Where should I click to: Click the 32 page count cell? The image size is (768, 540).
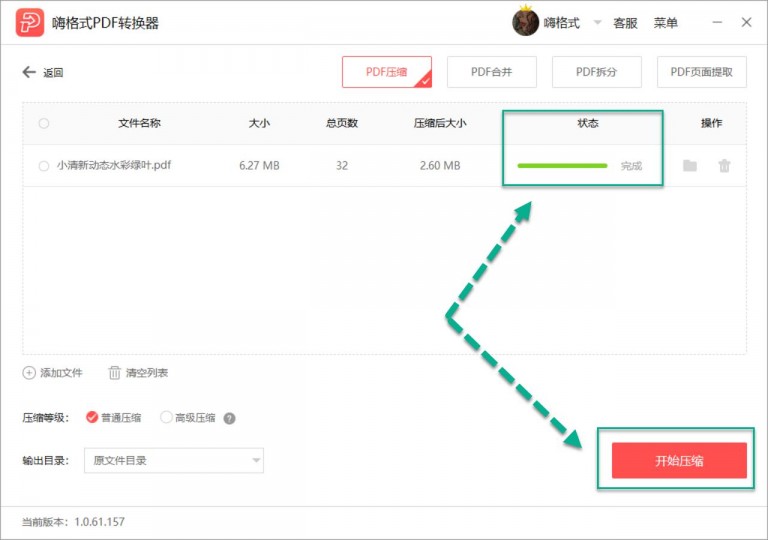tap(342, 166)
